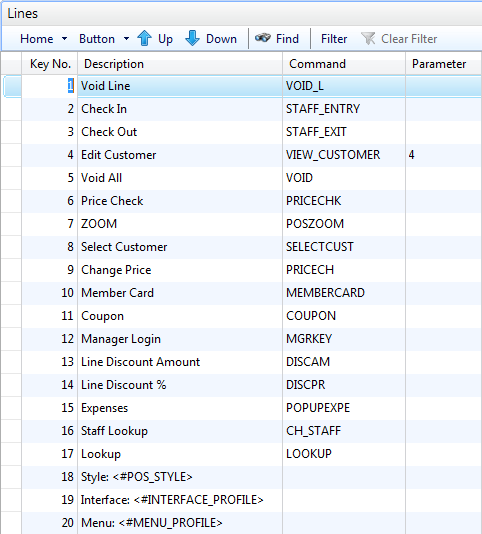Screen dimensions: 482x534
Task: Select the Menu: <#MENU_PROFILE> row
Action: 252,523
